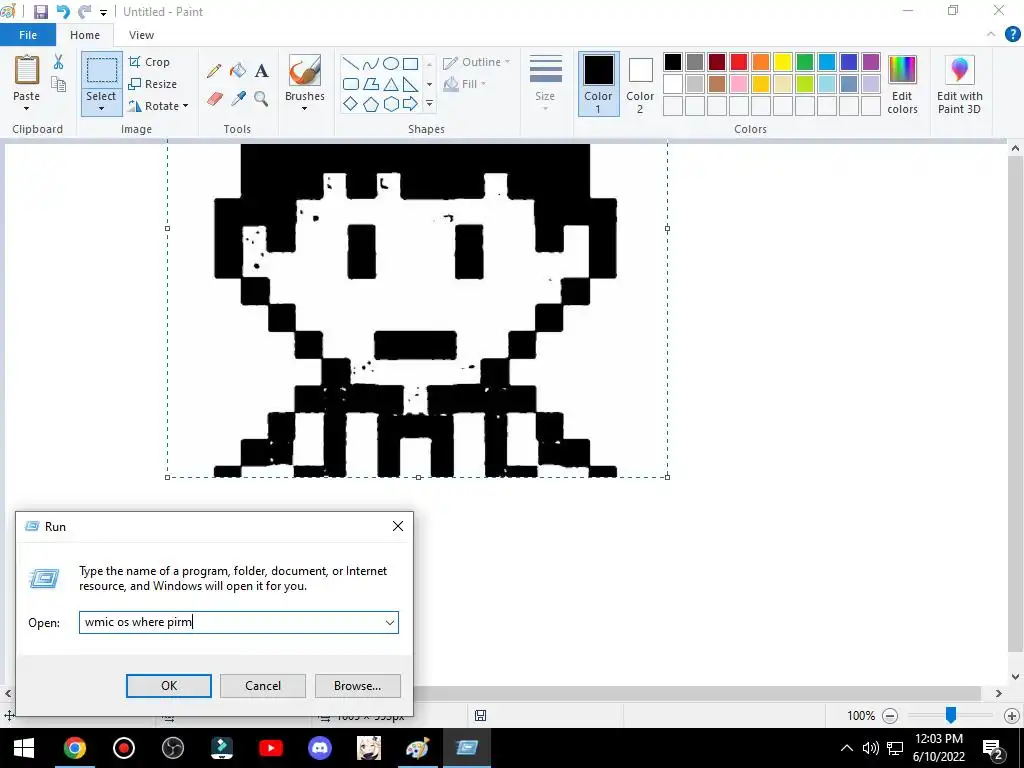The width and height of the screenshot is (1024, 768).
Task: Expand the shapes gallery more arrow
Action: coord(429,104)
